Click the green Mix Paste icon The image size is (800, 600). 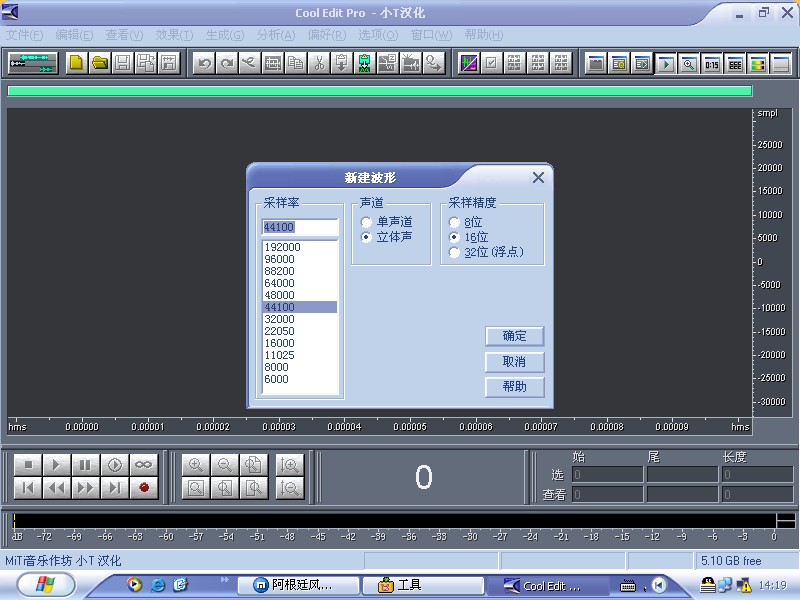point(364,63)
